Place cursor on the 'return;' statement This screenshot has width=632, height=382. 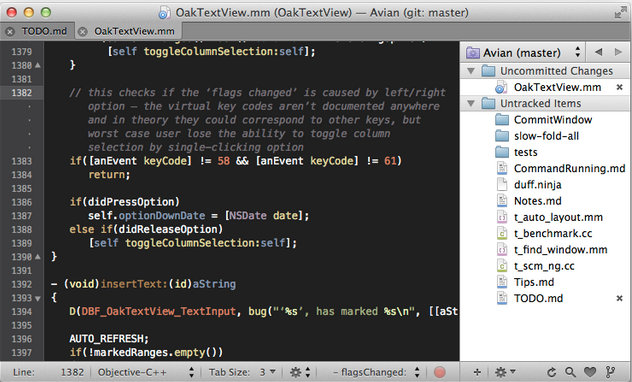[109, 174]
